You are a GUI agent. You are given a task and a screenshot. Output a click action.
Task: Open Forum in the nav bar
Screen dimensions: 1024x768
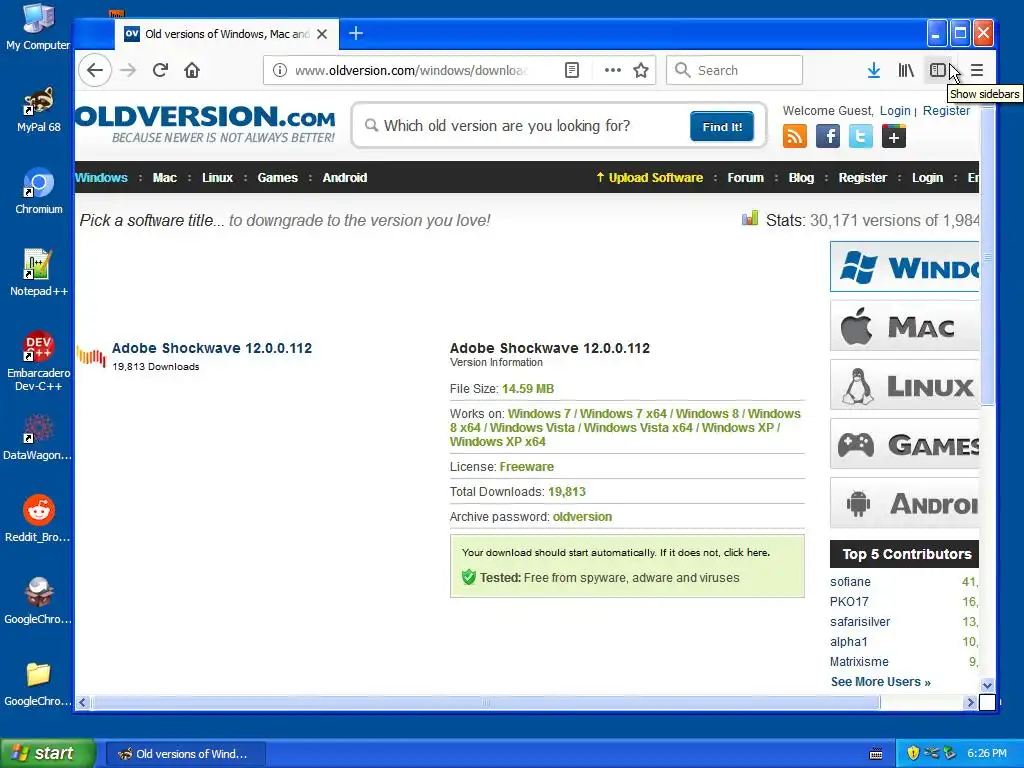pyautogui.click(x=746, y=178)
